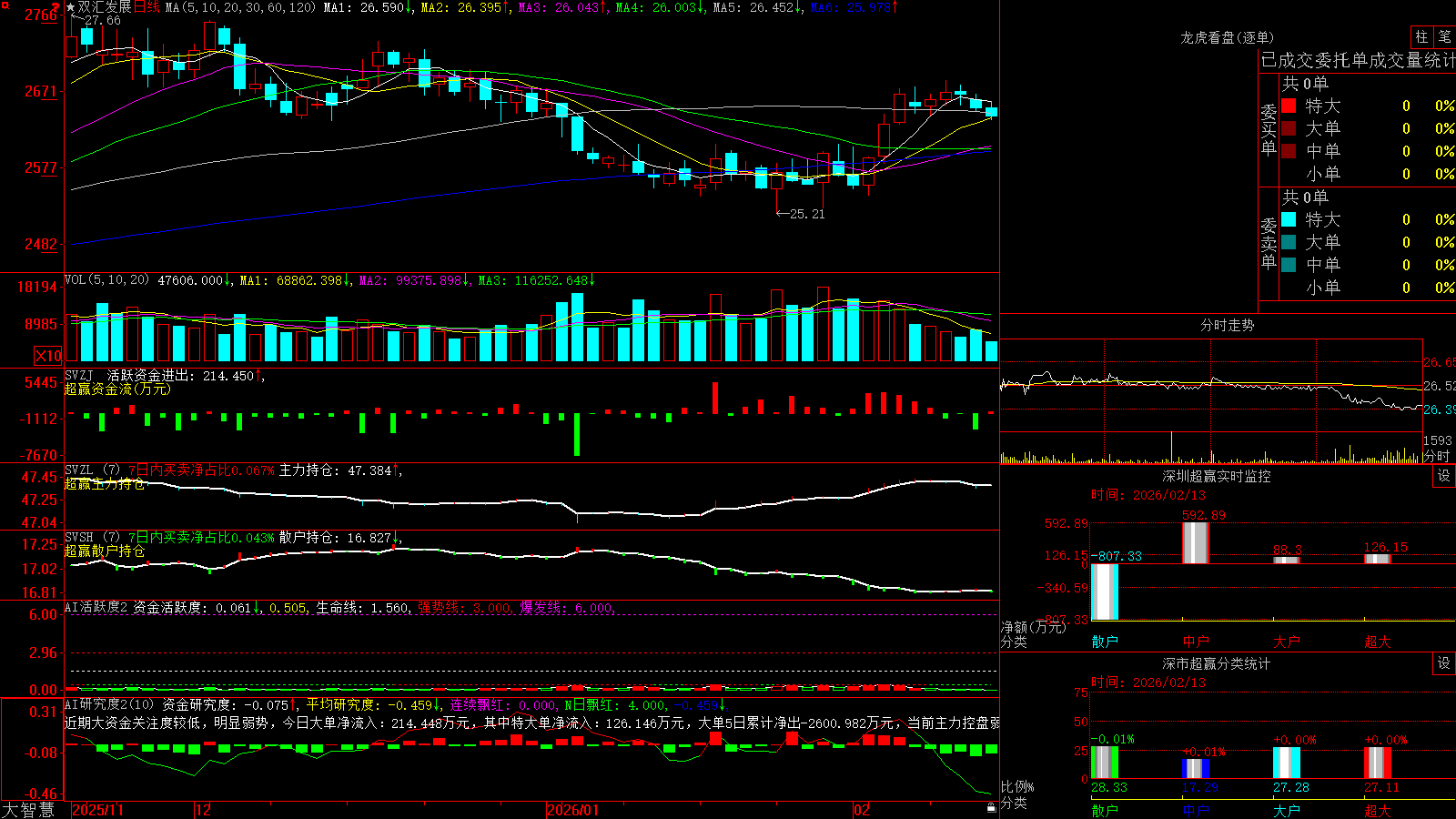Click the 大智慧 logo in the bottom-left corner
Image resolution: width=1456 pixels, height=819 pixels.
pyautogui.click(x=28, y=810)
